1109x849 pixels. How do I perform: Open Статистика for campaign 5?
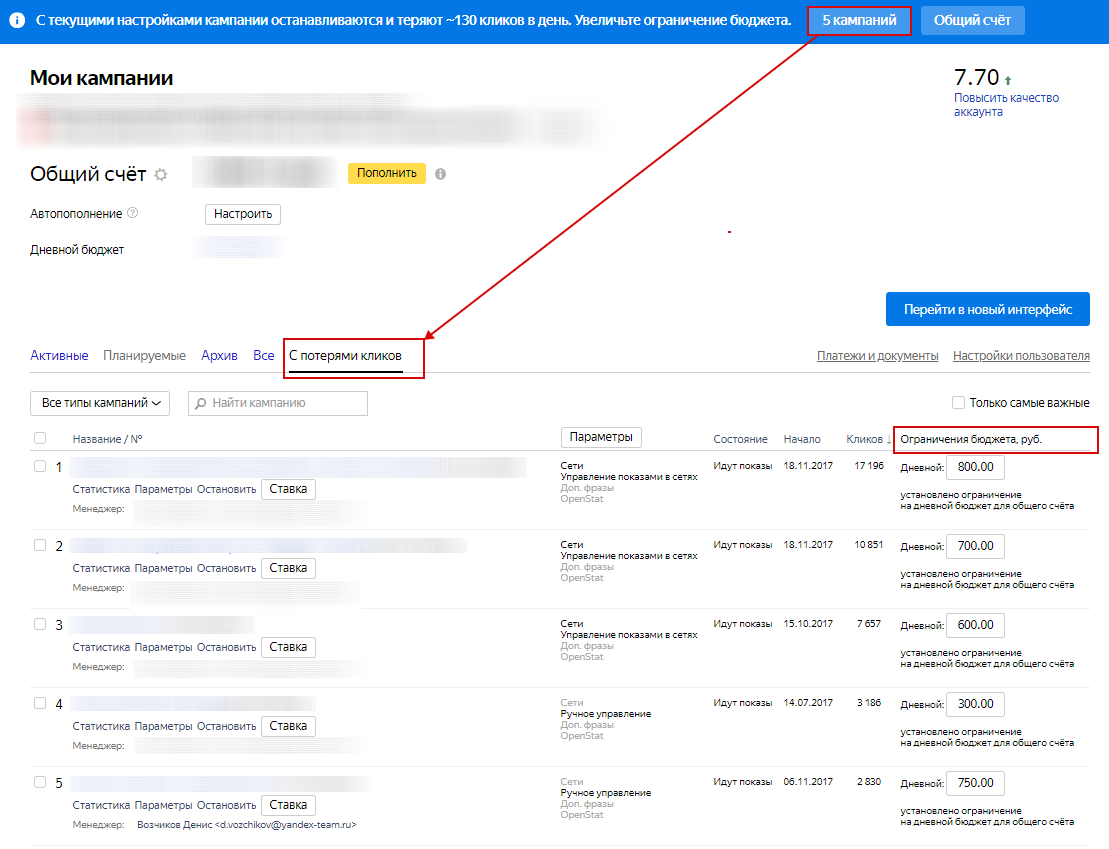101,806
